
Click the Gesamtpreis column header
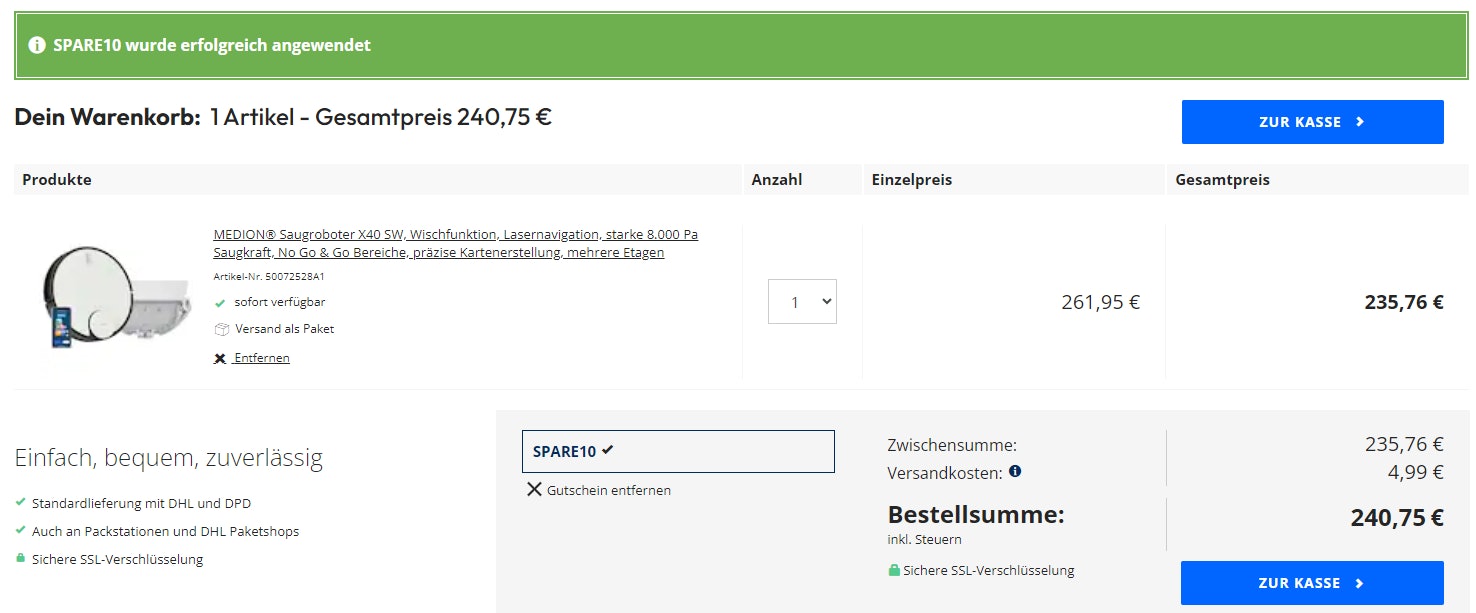pos(1222,180)
